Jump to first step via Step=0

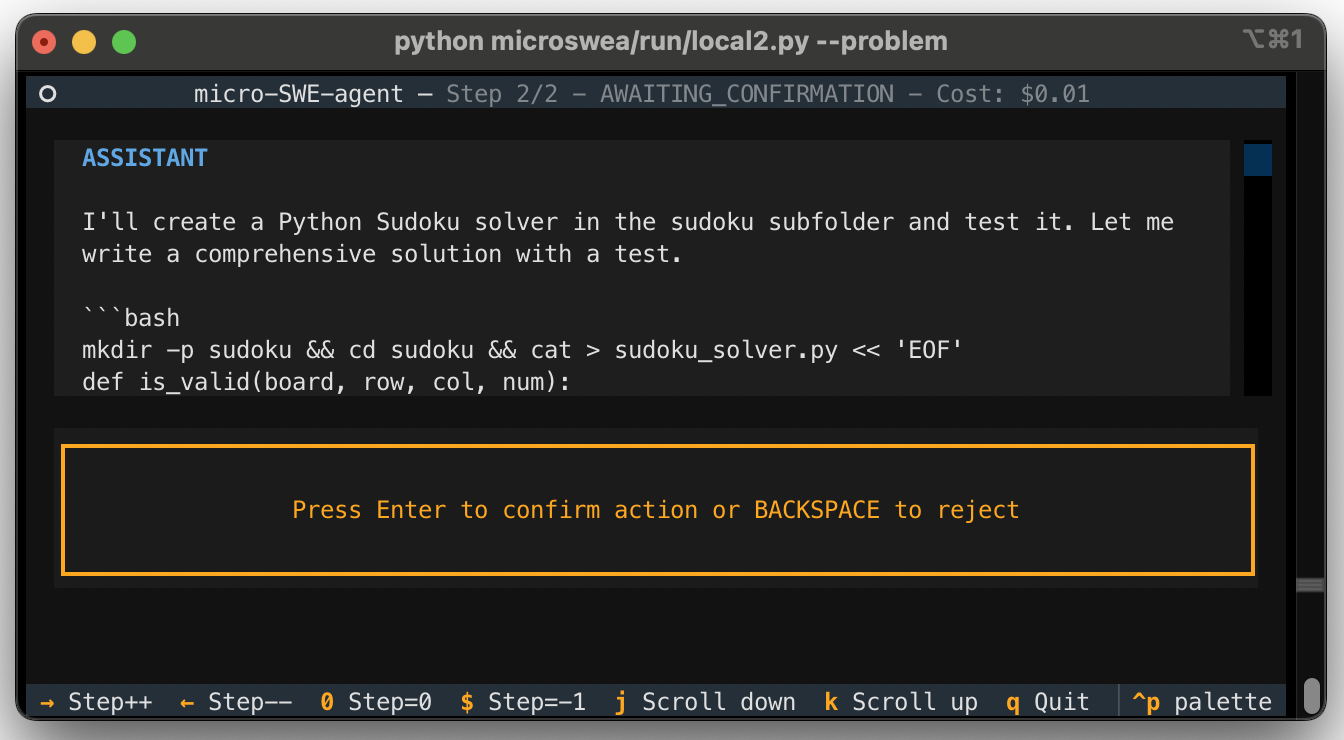click(x=376, y=702)
